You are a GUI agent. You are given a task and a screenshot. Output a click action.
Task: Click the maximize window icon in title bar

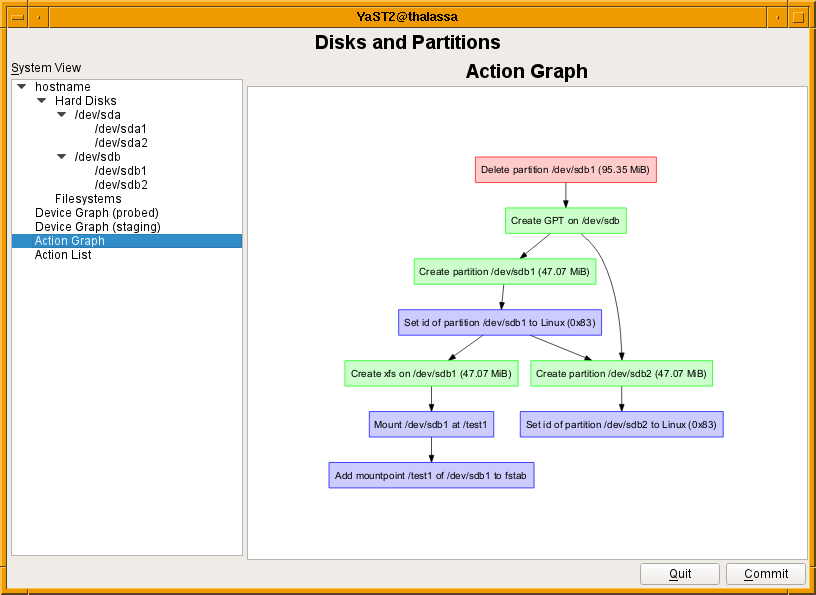point(798,17)
